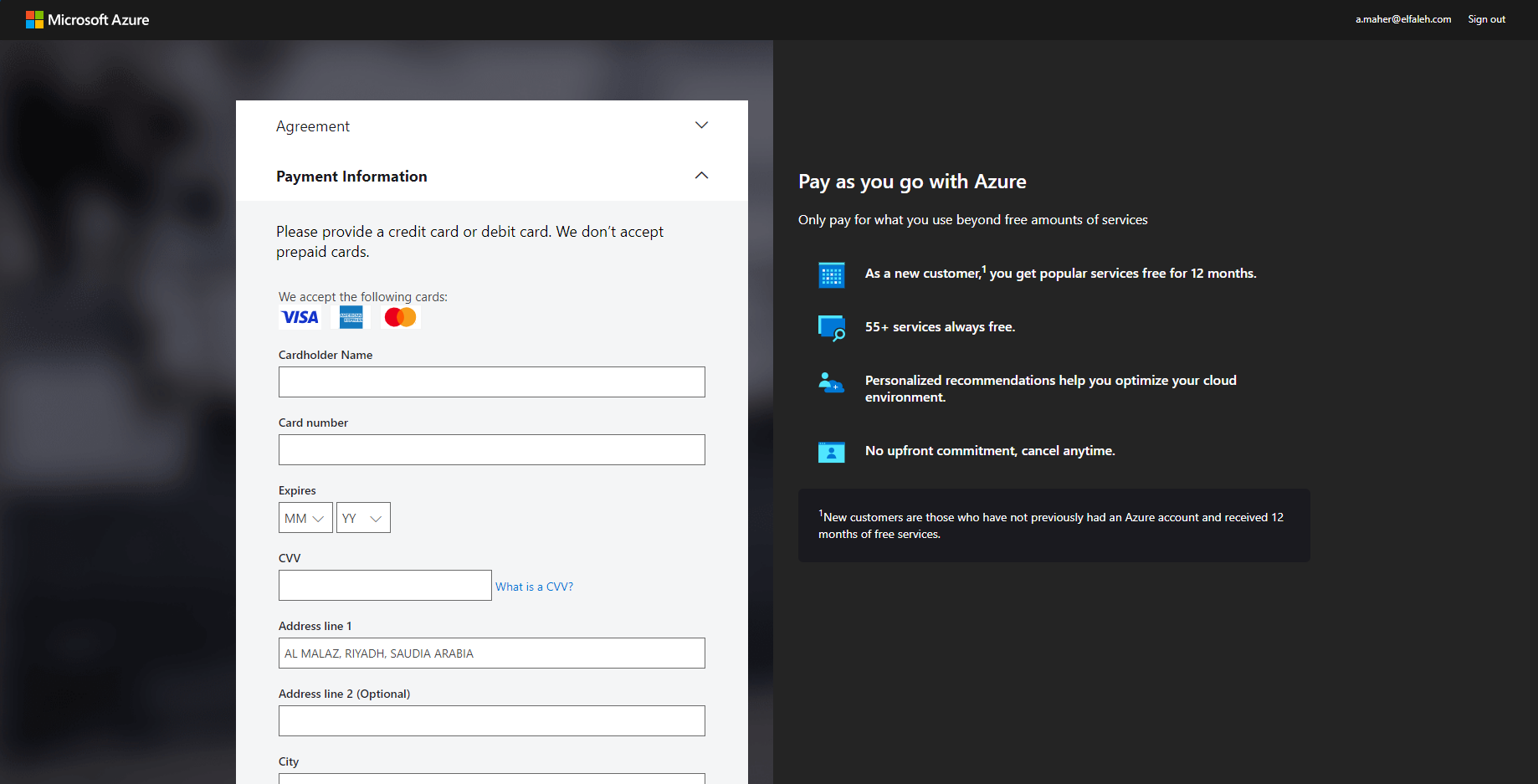Click the Address line 2 (Optional) field
The width and height of the screenshot is (1538, 784).
[492, 721]
